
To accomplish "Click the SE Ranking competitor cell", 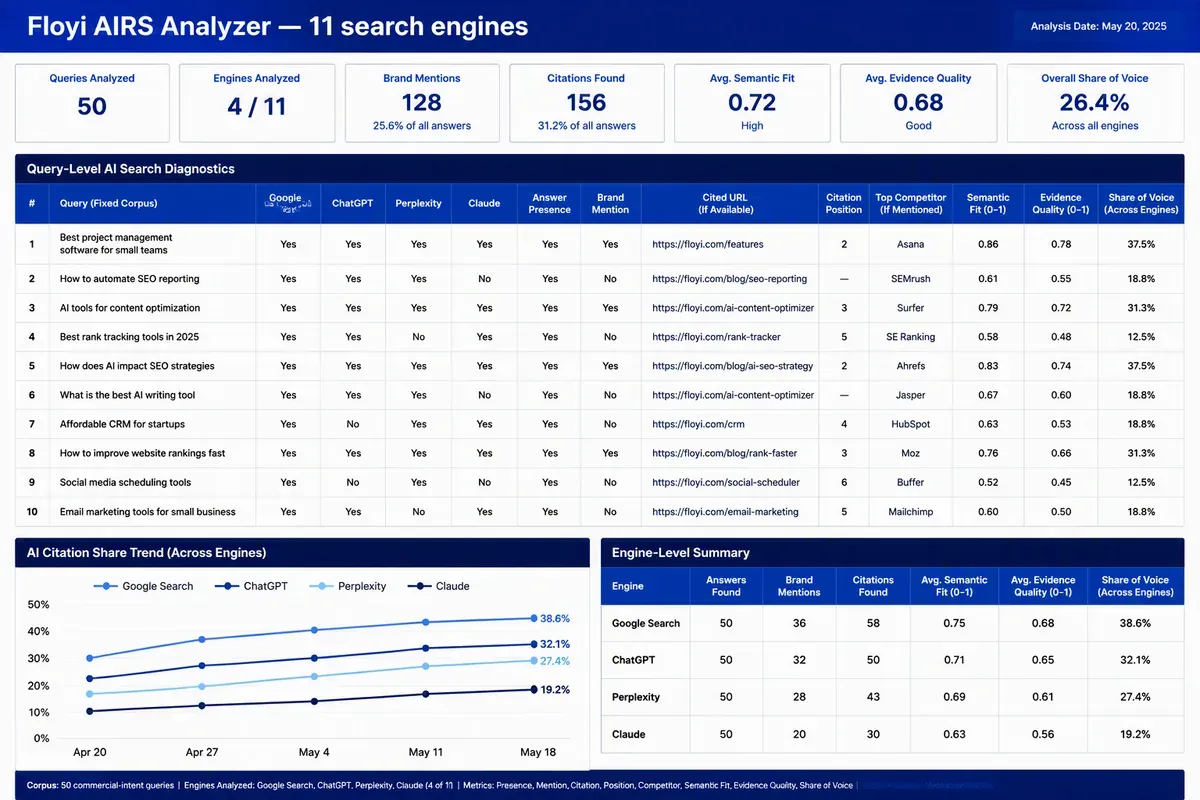I will coord(910,337).
